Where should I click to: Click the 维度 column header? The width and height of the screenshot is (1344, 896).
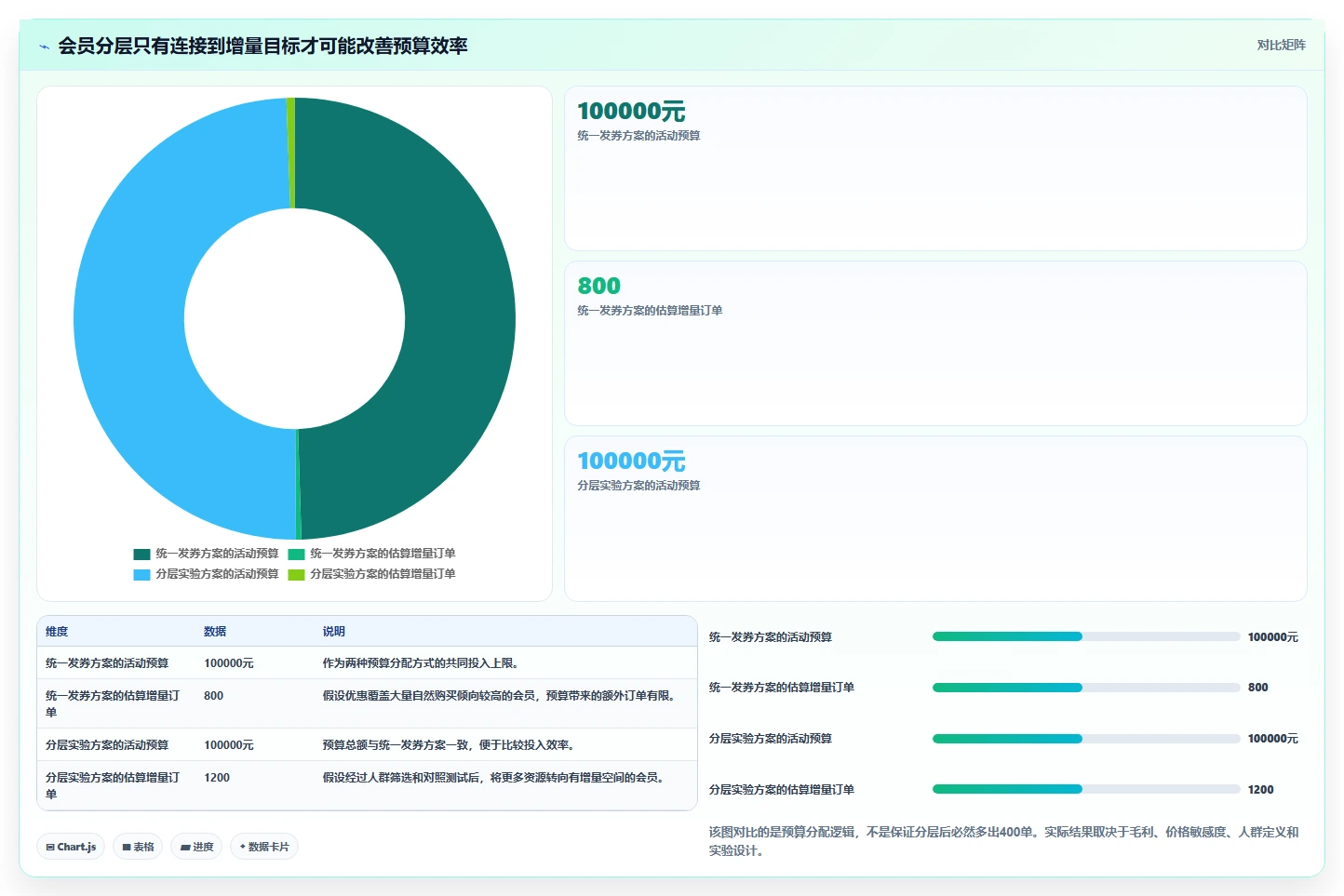[57, 632]
